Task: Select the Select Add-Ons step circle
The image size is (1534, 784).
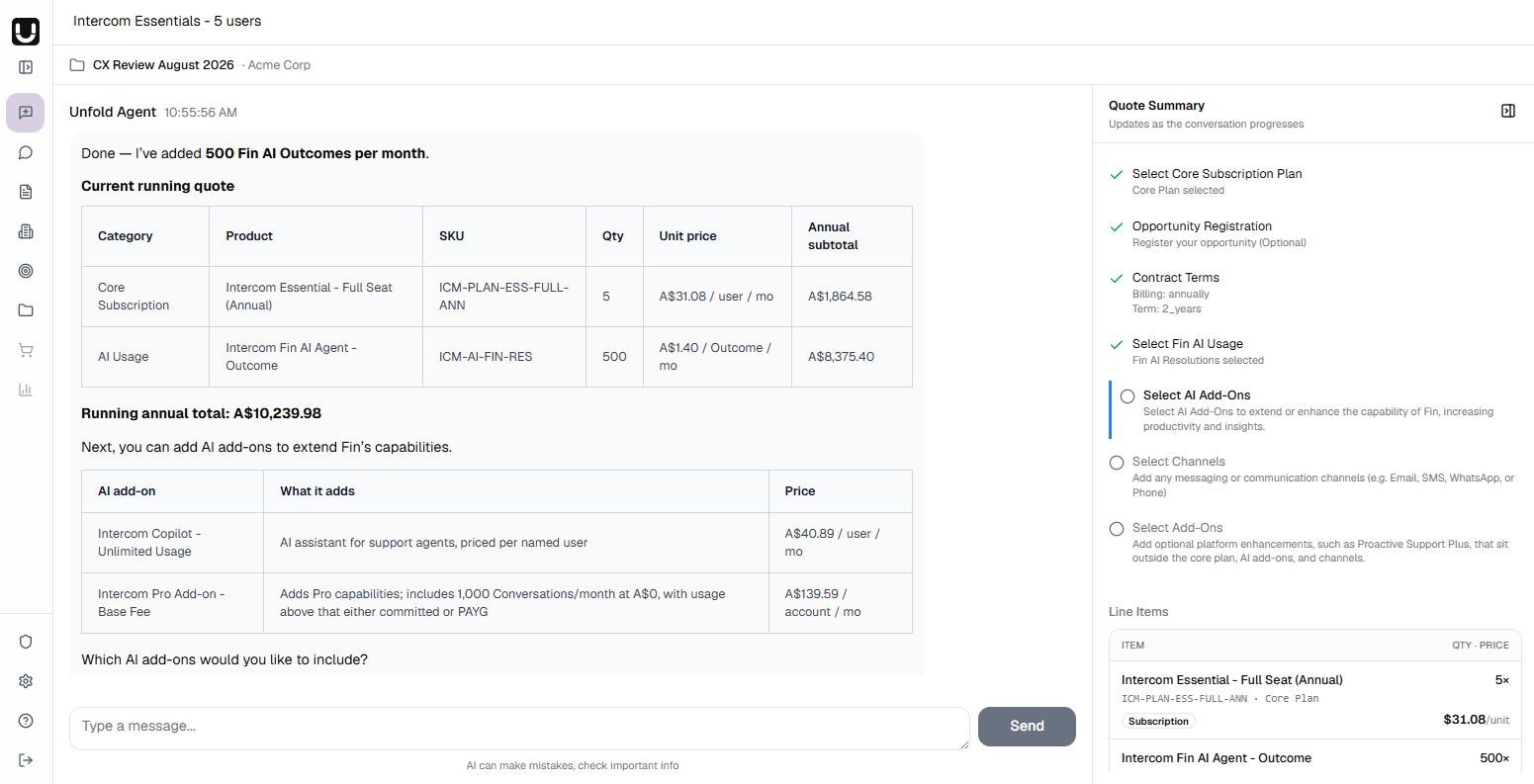Action: 1117,529
